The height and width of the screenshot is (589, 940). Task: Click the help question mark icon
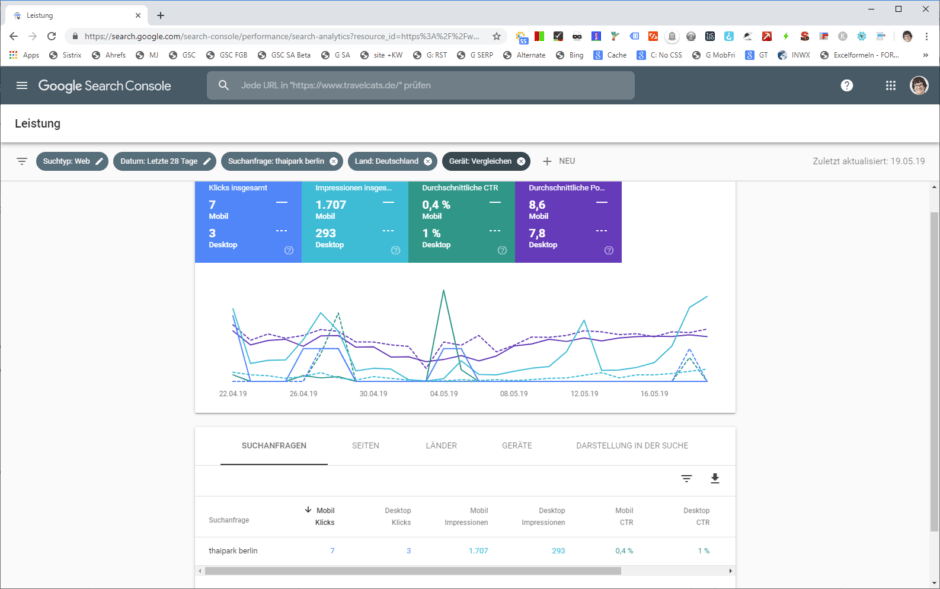846,86
